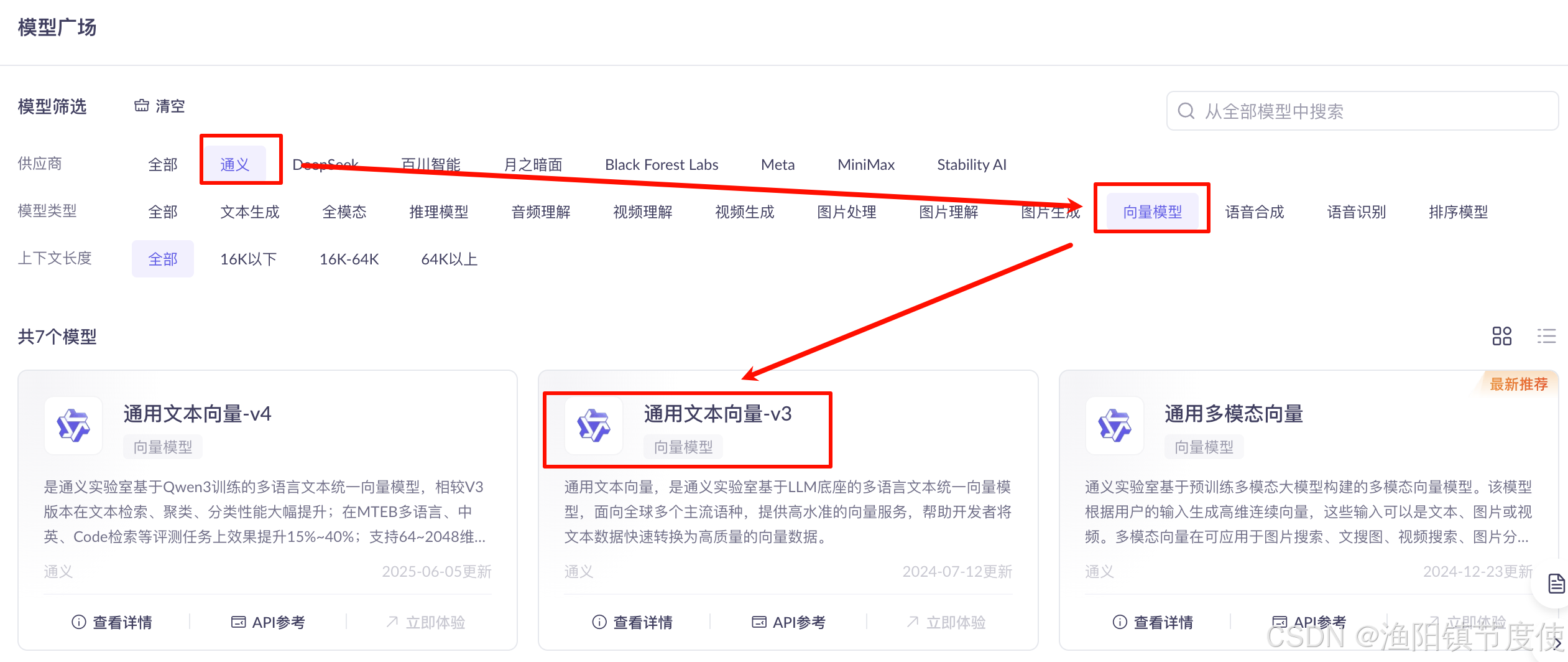Choose 图片生成 model type
This screenshot has height=662, width=1568.
click(1051, 212)
